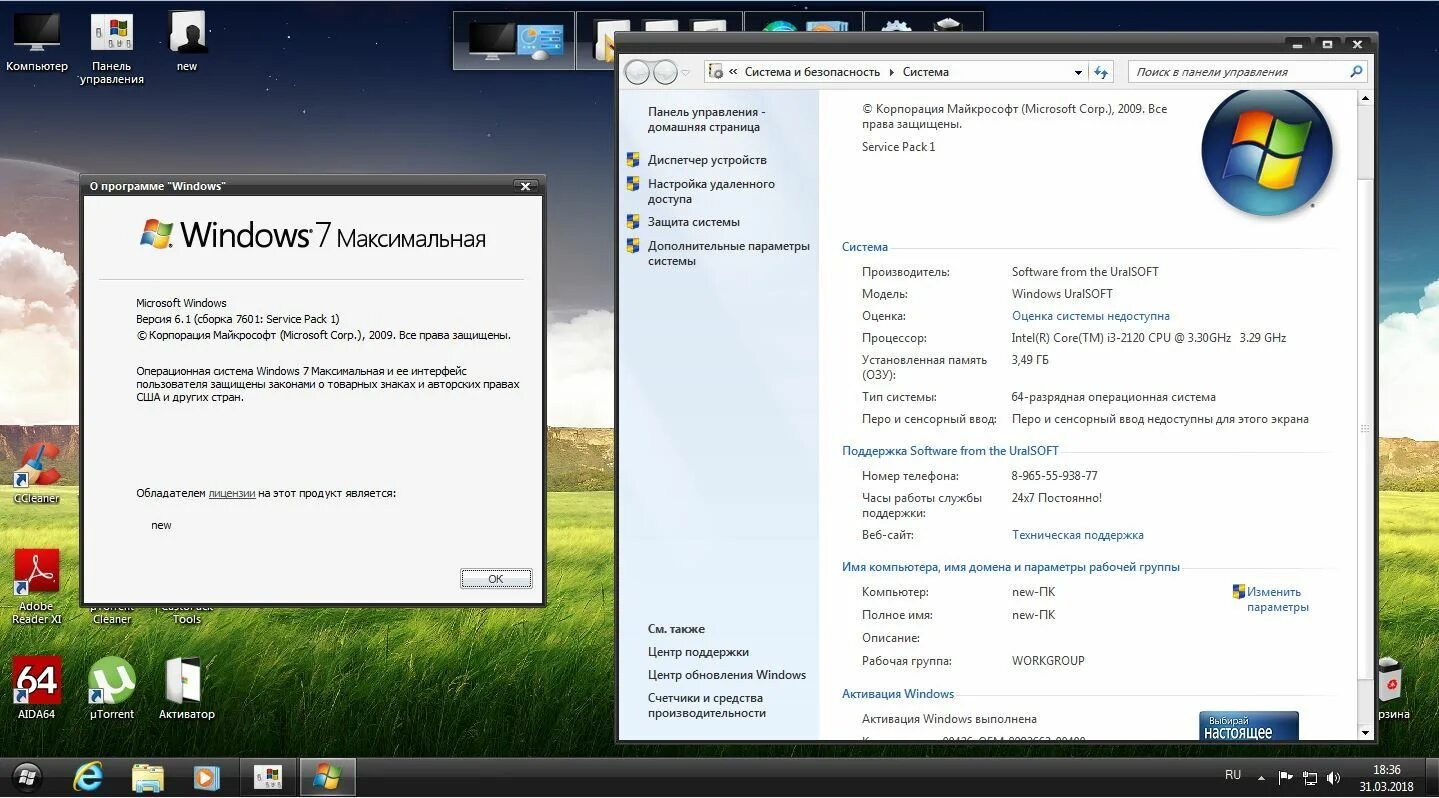Viewport: 1439px width, 798px height.
Task: Click the Изменить параметры link
Action: (1274, 598)
